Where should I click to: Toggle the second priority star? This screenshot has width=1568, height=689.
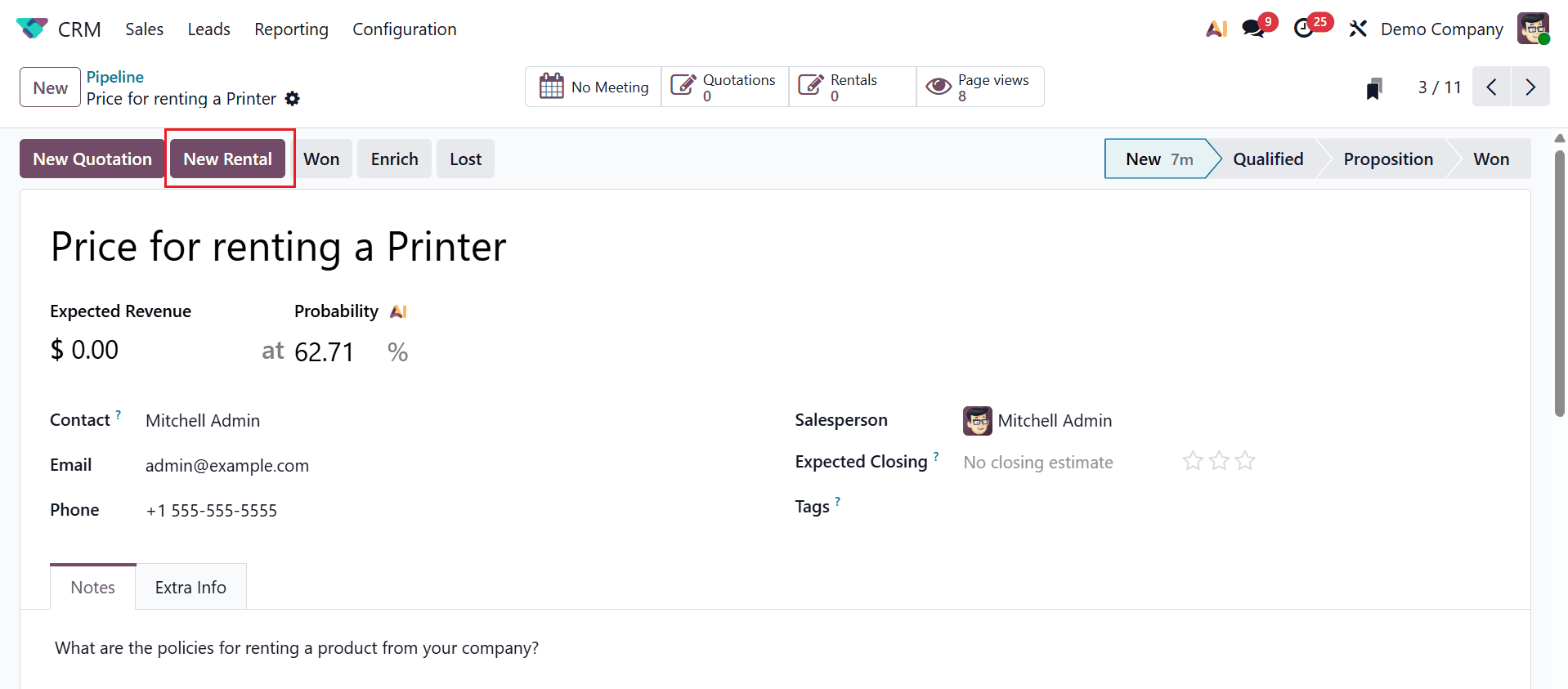coord(1218,460)
